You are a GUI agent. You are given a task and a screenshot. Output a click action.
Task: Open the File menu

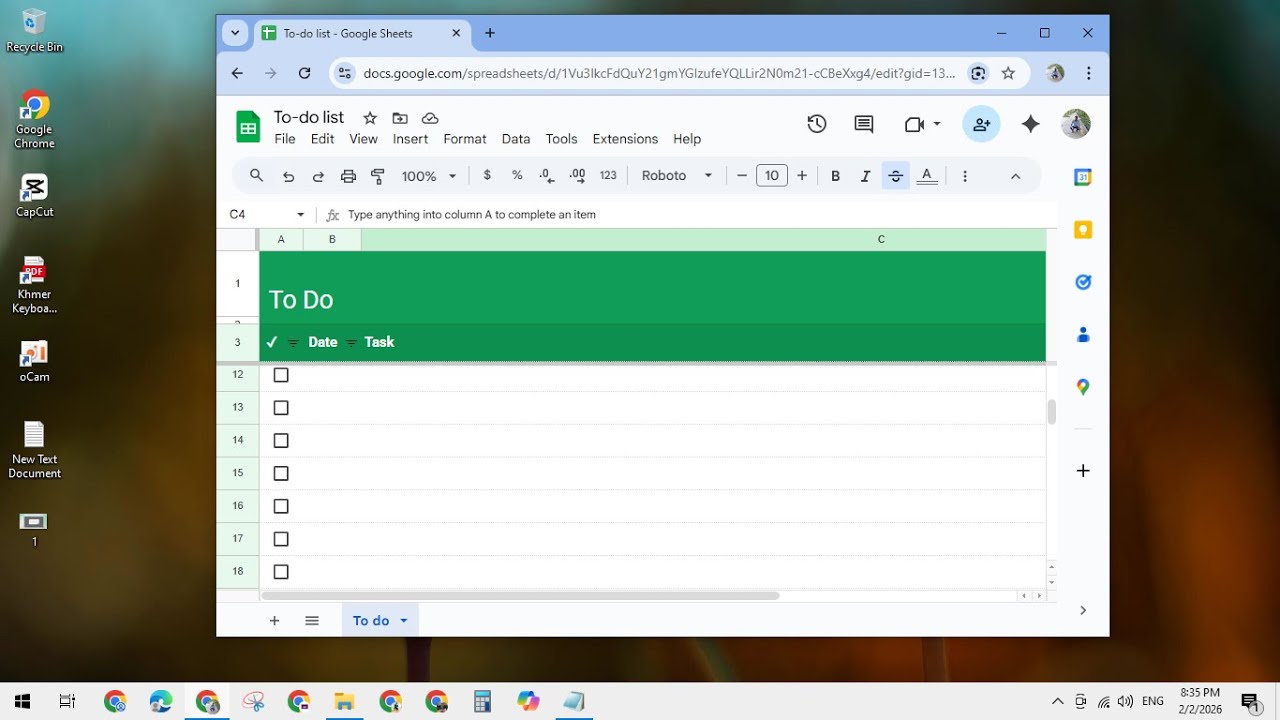tap(285, 139)
